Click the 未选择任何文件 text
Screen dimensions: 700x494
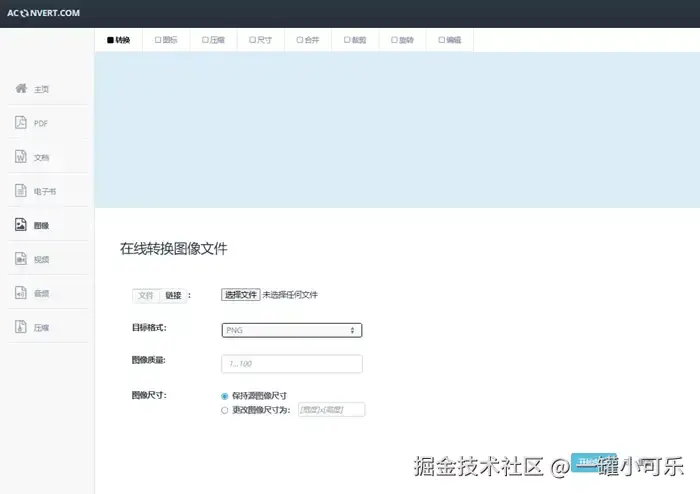tap(290, 295)
